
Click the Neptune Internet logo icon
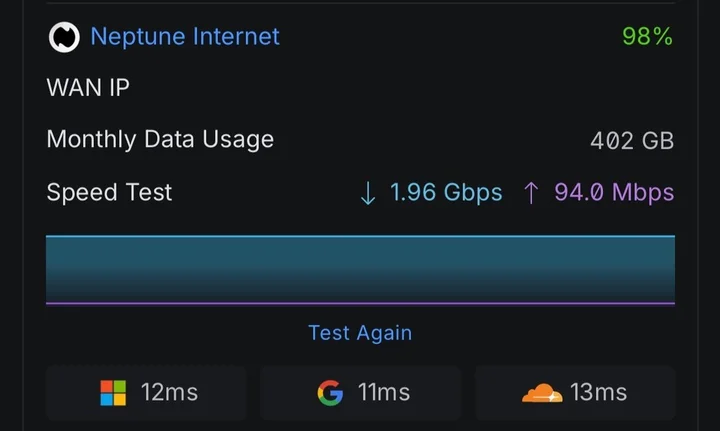point(64,38)
